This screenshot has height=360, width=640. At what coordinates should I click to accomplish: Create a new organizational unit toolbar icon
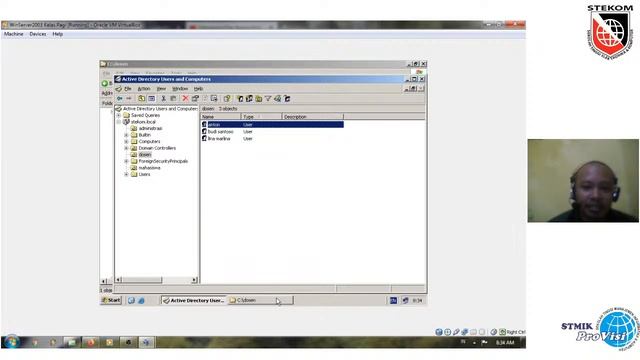click(258, 99)
